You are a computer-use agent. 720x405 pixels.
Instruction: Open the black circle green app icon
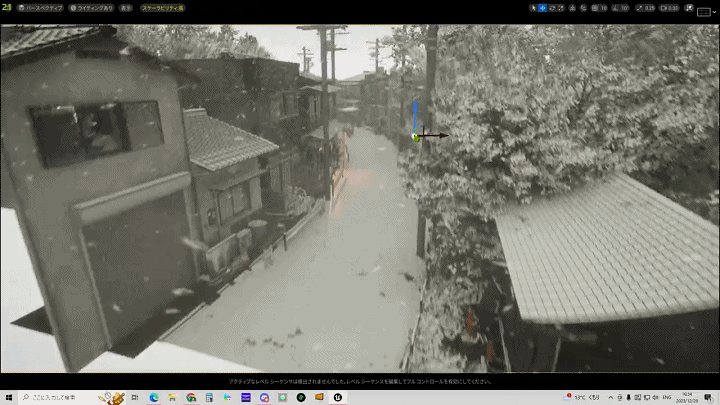pyautogui.click(x=301, y=397)
